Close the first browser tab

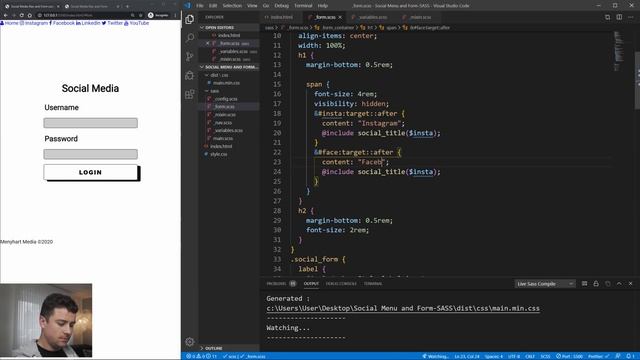pyautogui.click(x=58, y=6)
